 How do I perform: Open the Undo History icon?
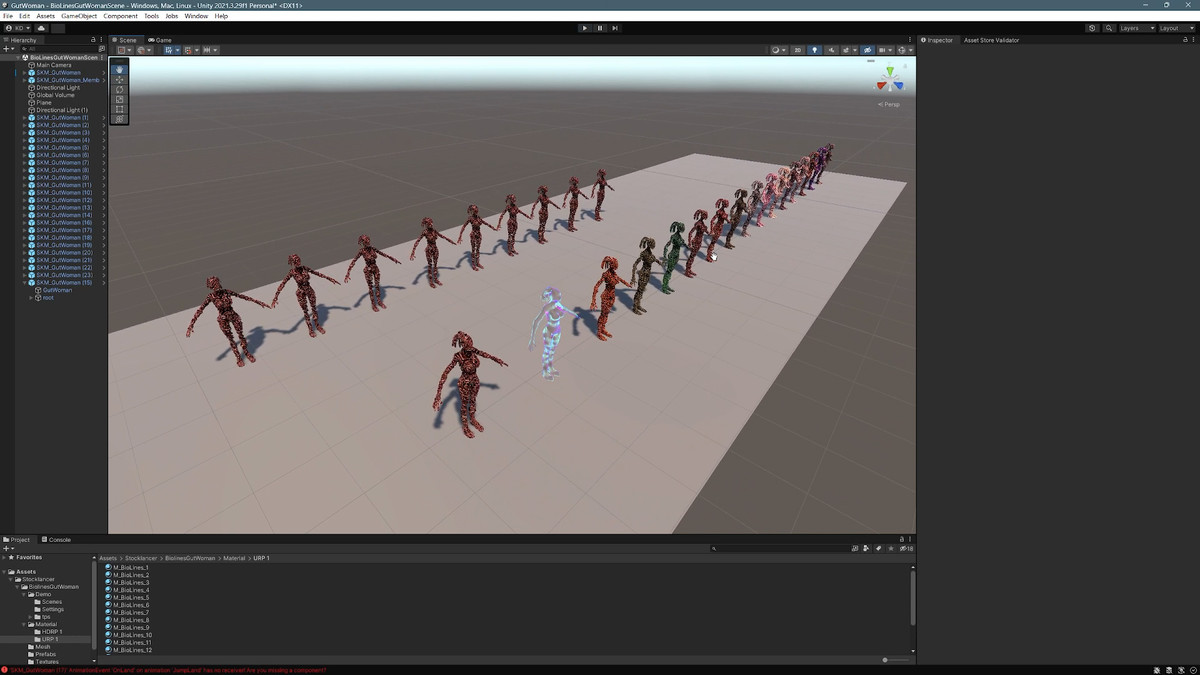coord(1092,28)
